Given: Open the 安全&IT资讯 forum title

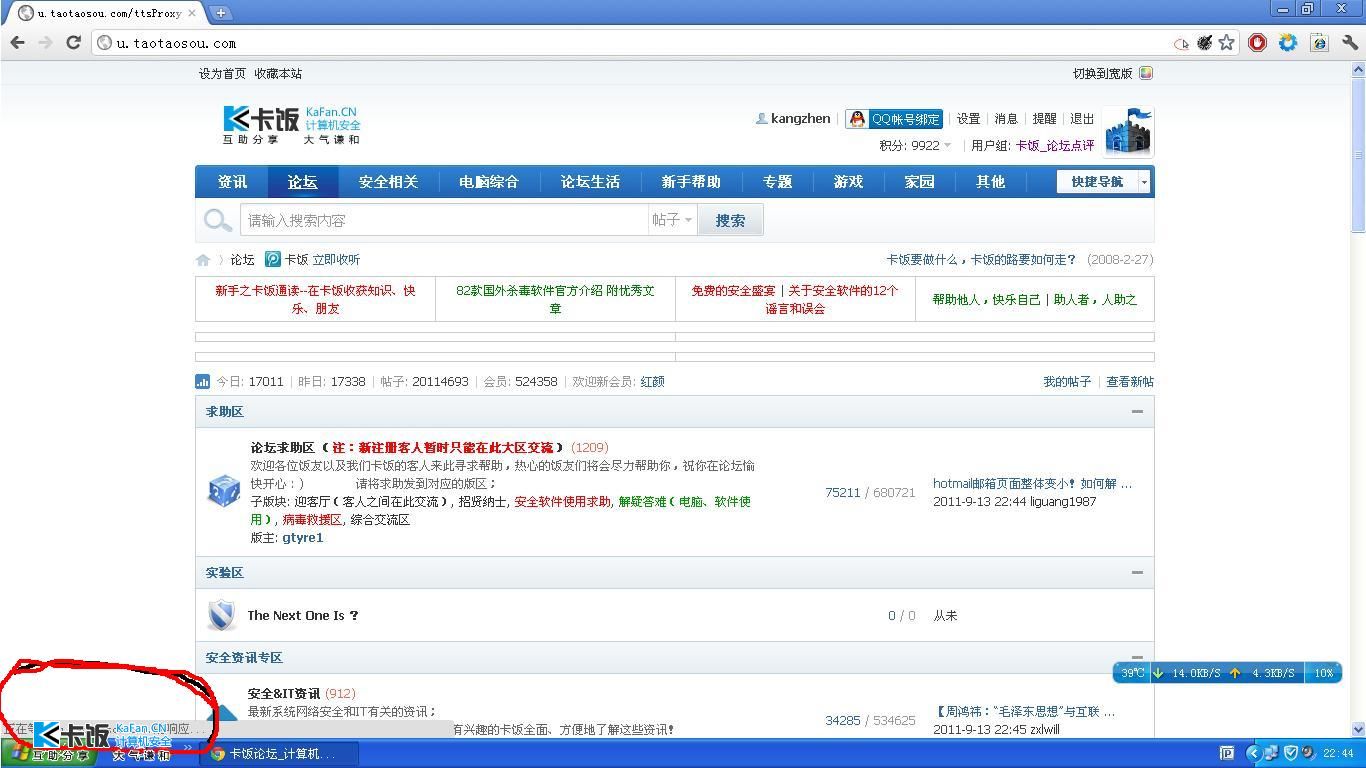Looking at the screenshot, I should click(x=284, y=693).
